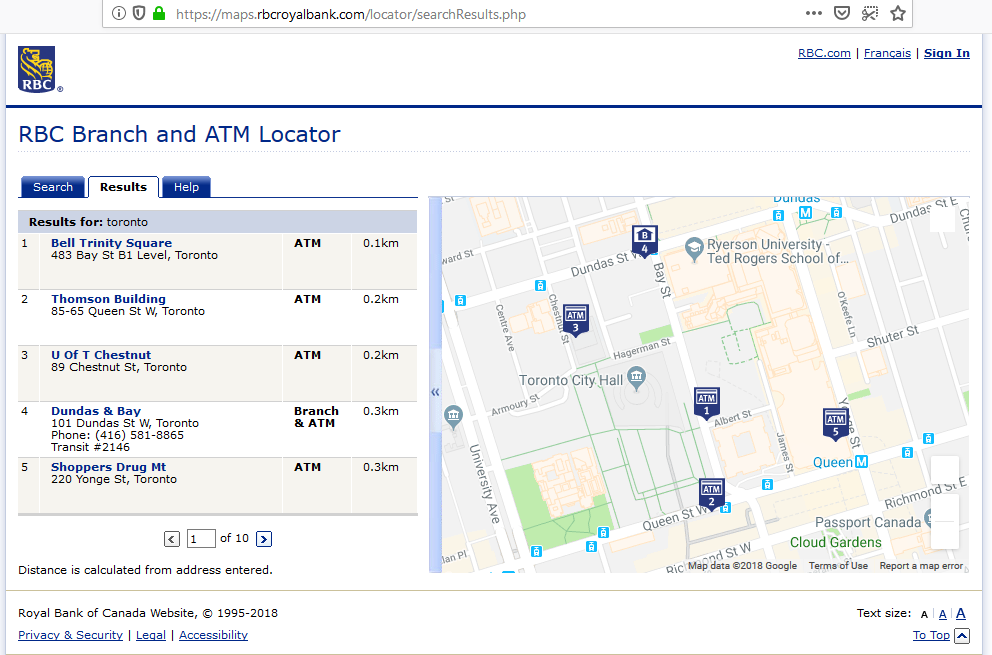992x655 pixels.
Task: Click 'Transit #2146' text
Action: [x=90, y=447]
